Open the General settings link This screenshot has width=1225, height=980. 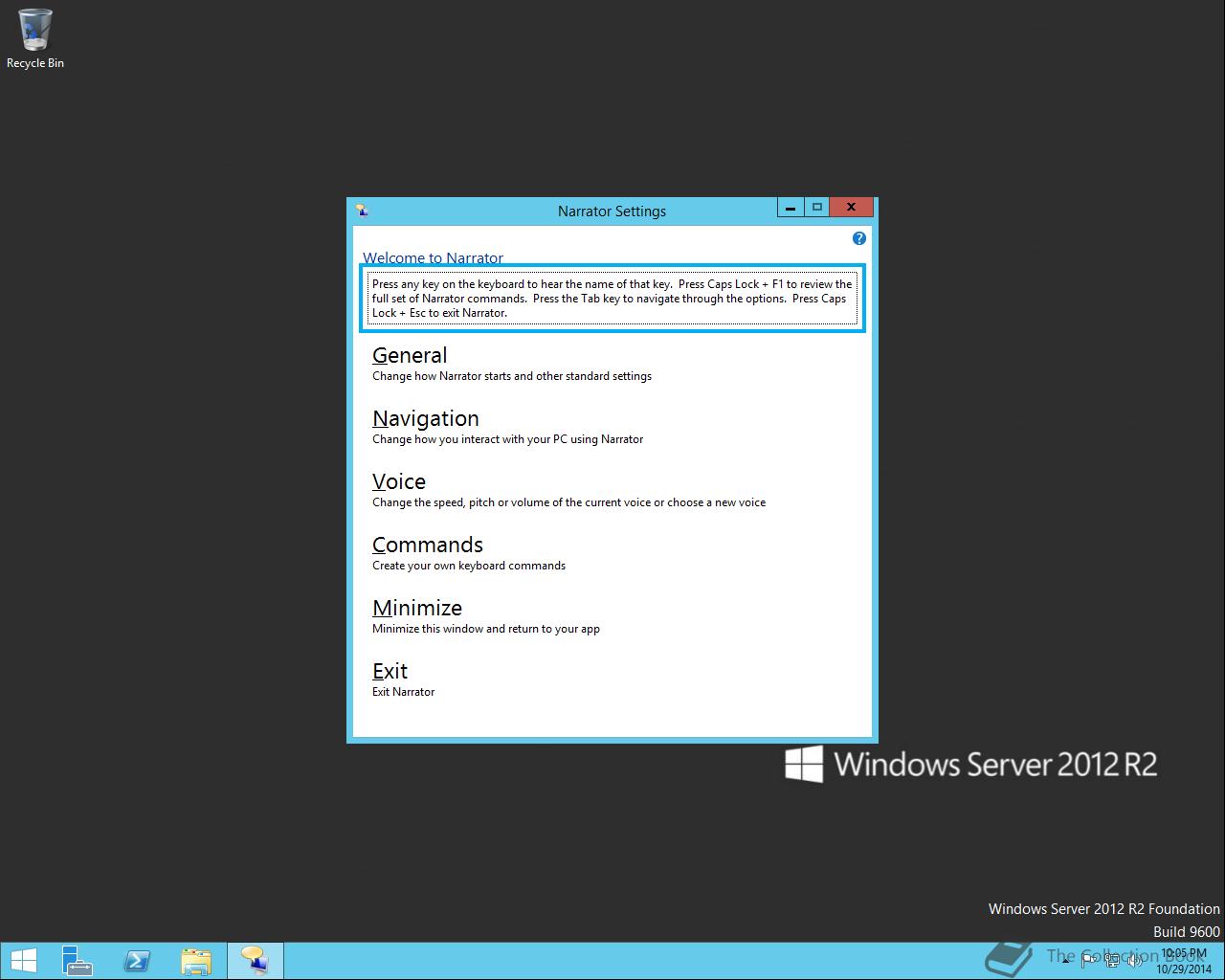click(x=410, y=355)
